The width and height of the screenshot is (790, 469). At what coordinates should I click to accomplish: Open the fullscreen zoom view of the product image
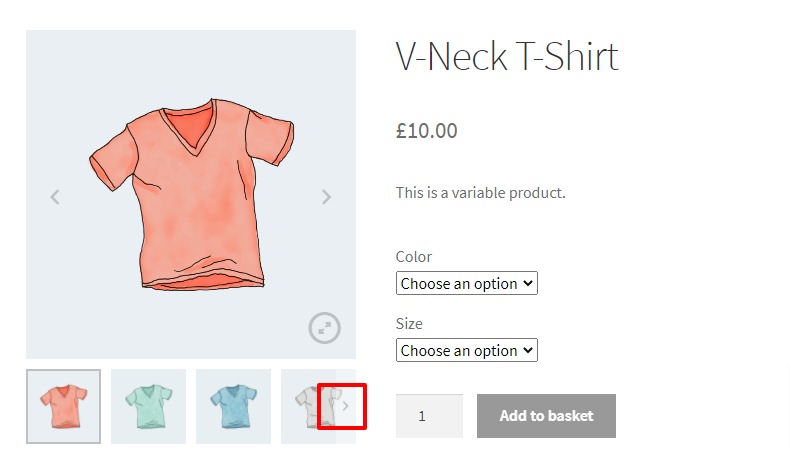point(324,328)
